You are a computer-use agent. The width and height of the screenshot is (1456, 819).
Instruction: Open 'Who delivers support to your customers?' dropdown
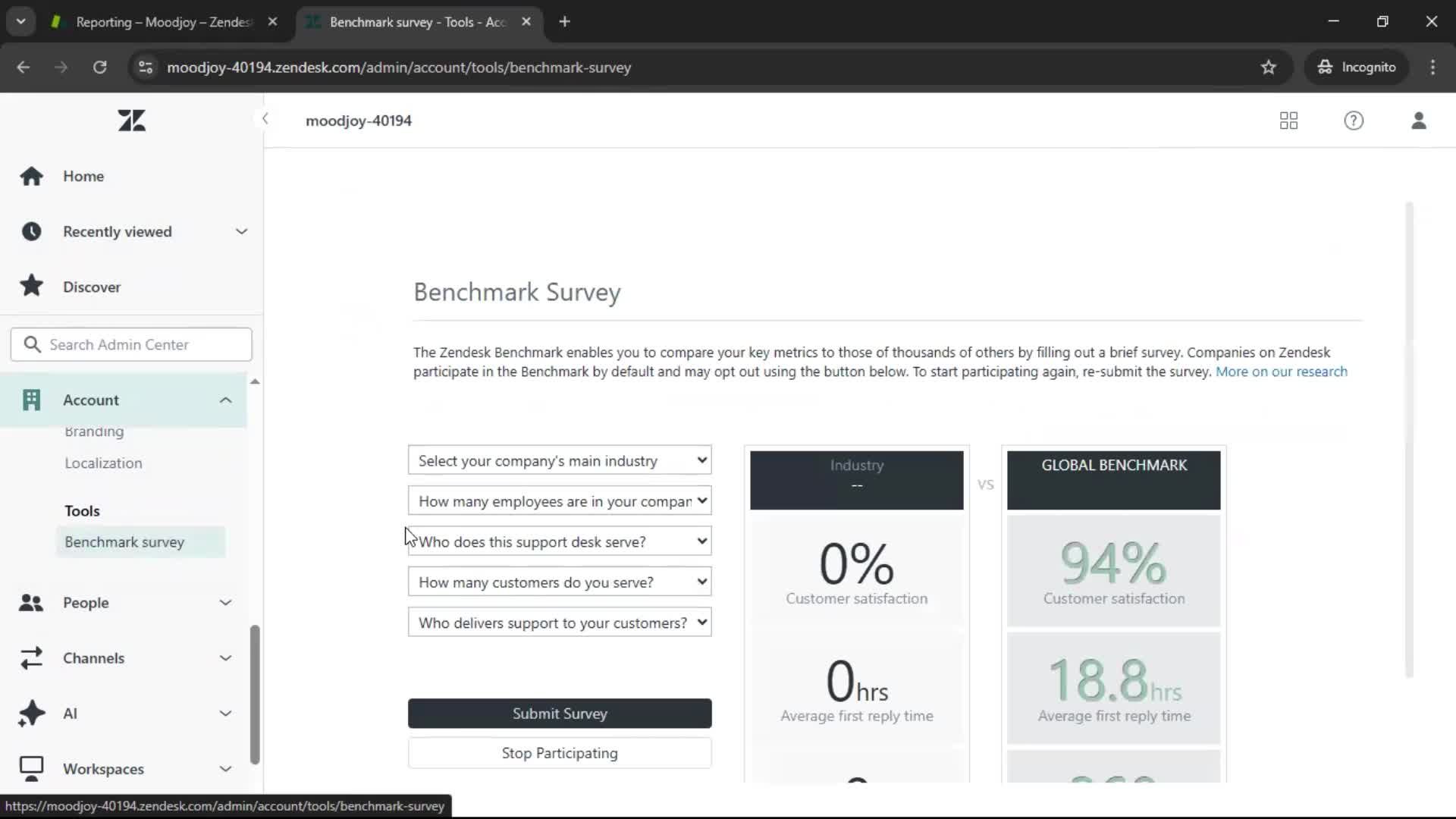[560, 623]
